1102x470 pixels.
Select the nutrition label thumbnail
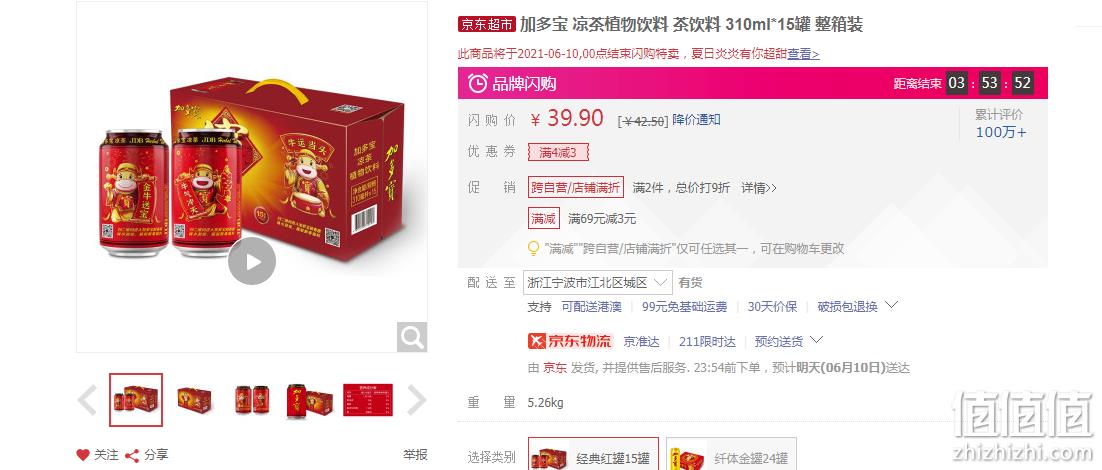368,400
